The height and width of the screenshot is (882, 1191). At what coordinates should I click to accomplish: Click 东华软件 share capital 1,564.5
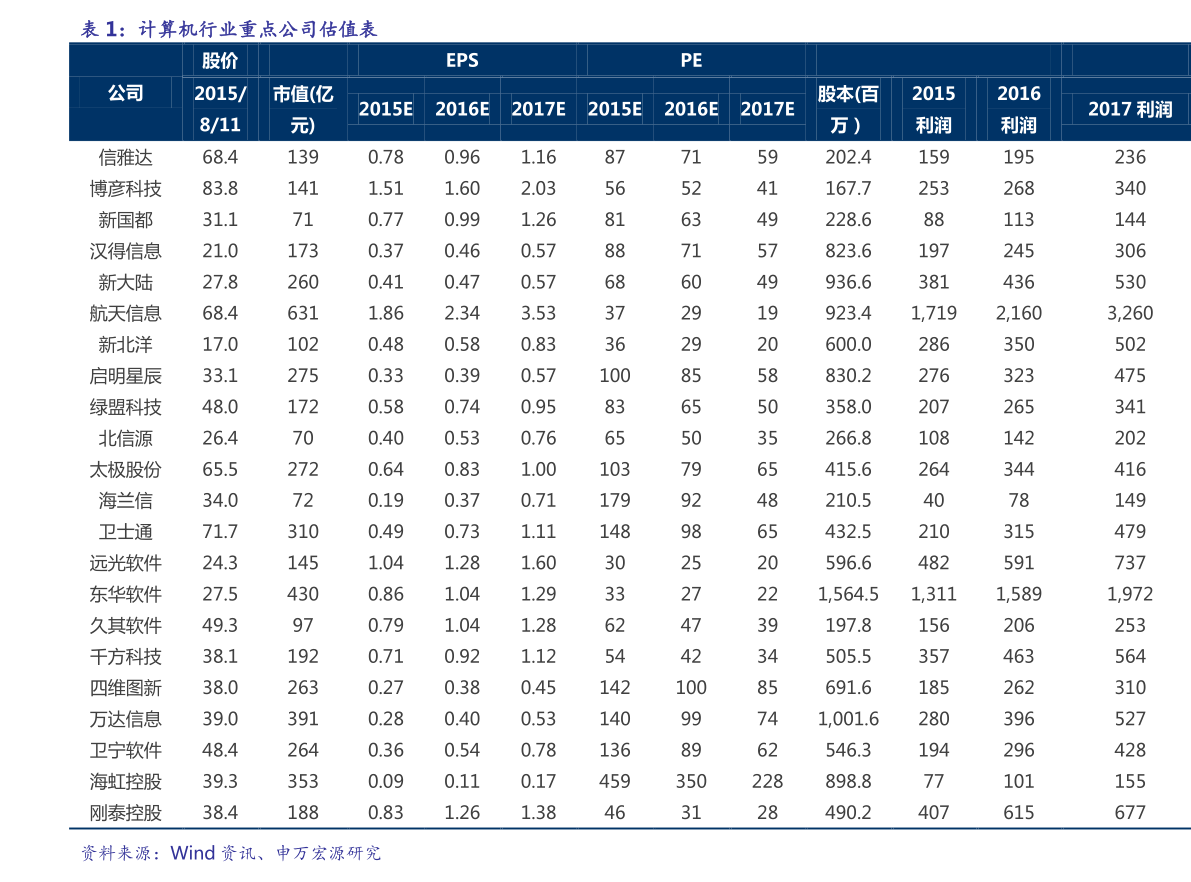point(848,594)
